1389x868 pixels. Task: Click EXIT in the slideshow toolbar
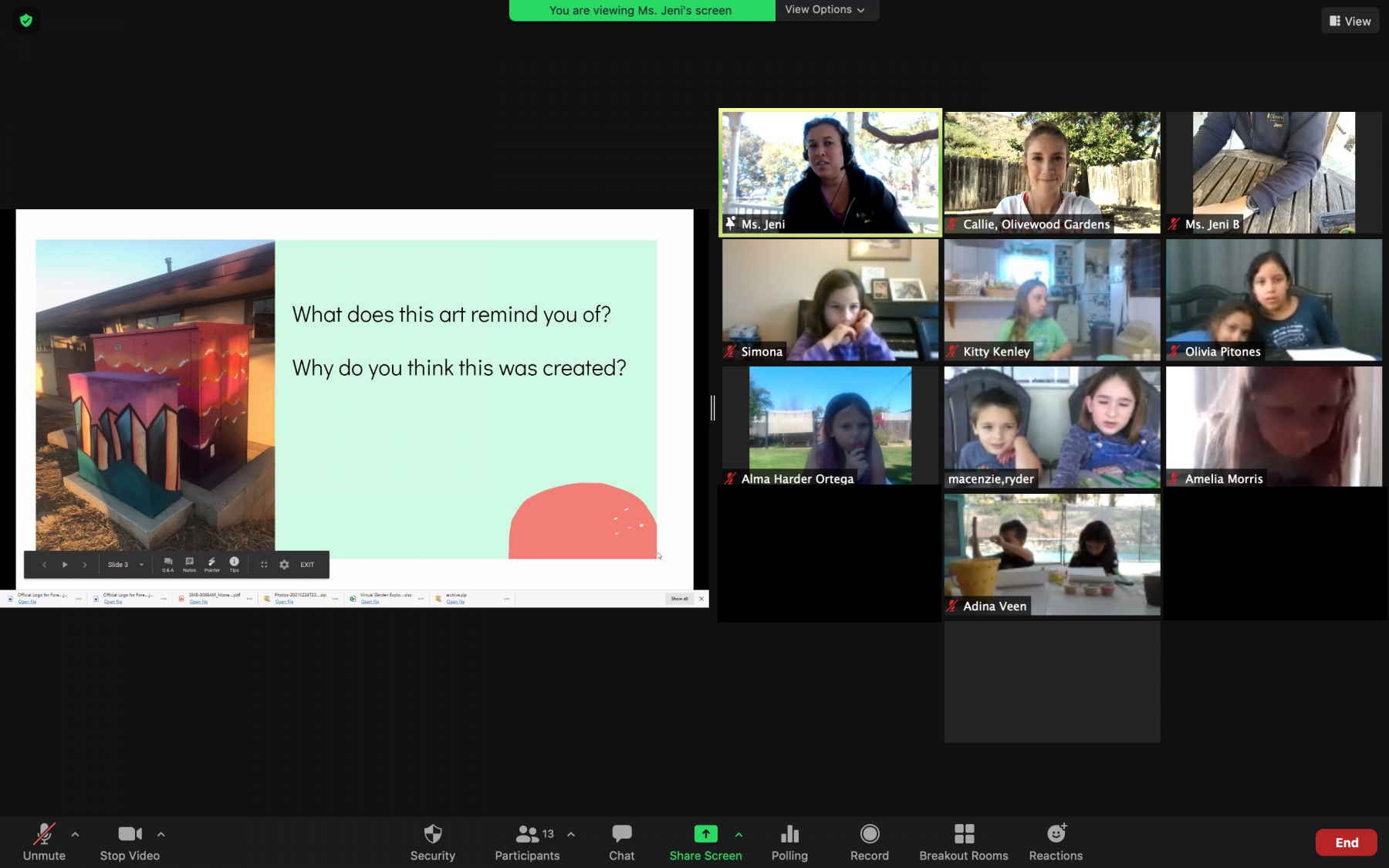(307, 565)
